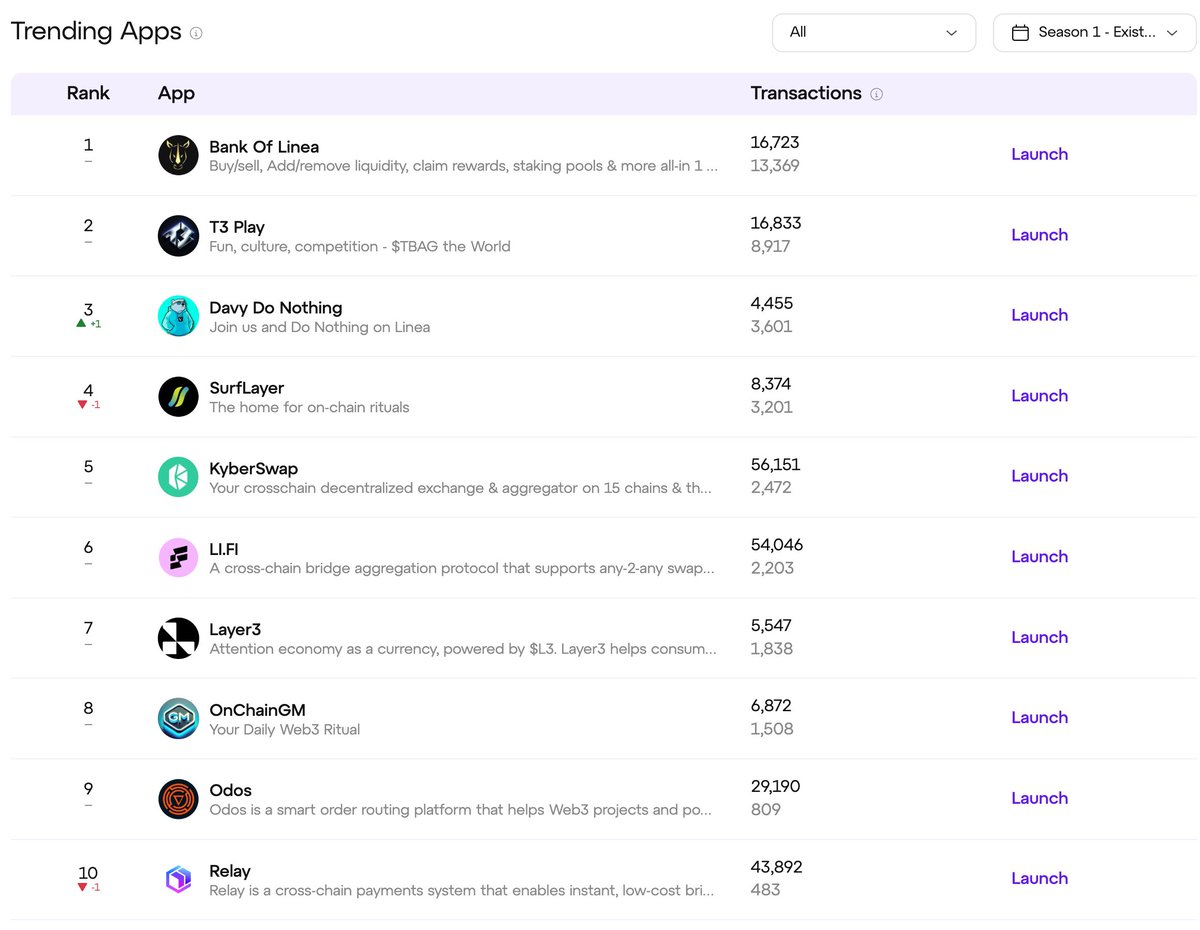Launch Davy Do Nothing
The height and width of the screenshot is (930, 1200).
[1039, 315]
